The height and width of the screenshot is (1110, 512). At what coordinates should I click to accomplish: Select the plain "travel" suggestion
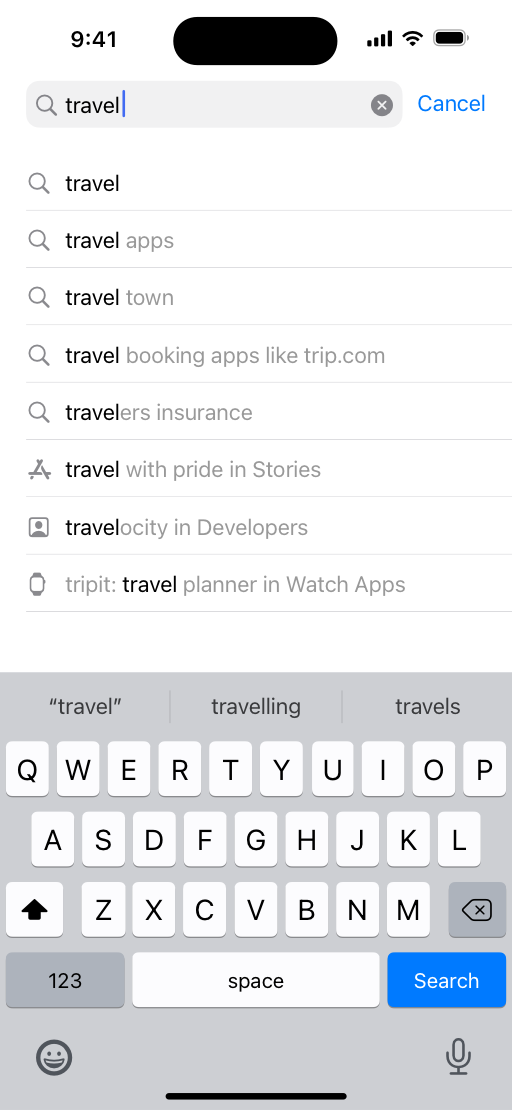(269, 183)
